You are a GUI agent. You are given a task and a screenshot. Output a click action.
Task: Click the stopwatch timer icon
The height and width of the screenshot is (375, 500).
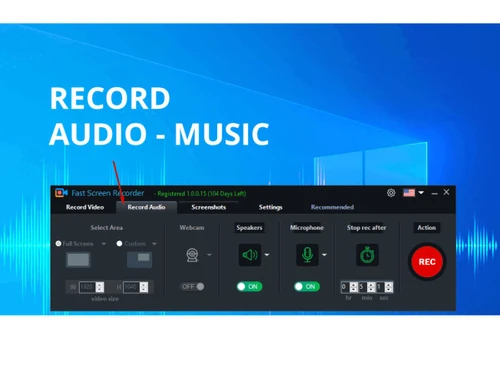pyautogui.click(x=367, y=255)
